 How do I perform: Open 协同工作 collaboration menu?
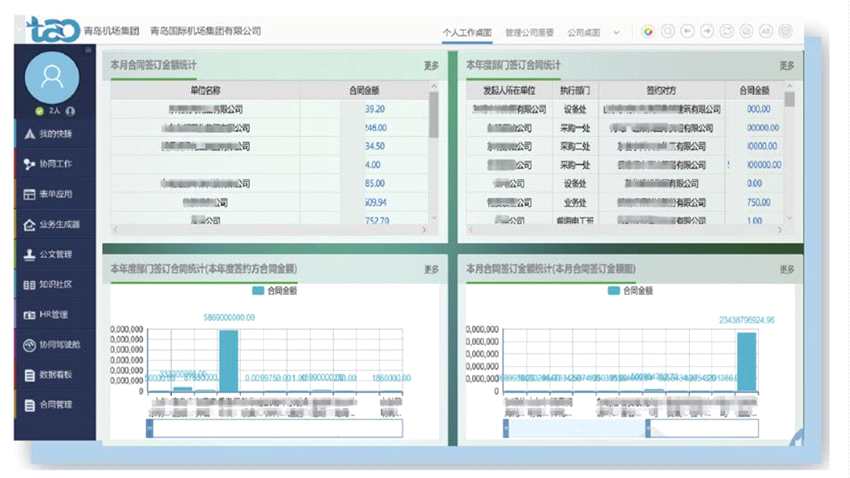click(x=55, y=164)
